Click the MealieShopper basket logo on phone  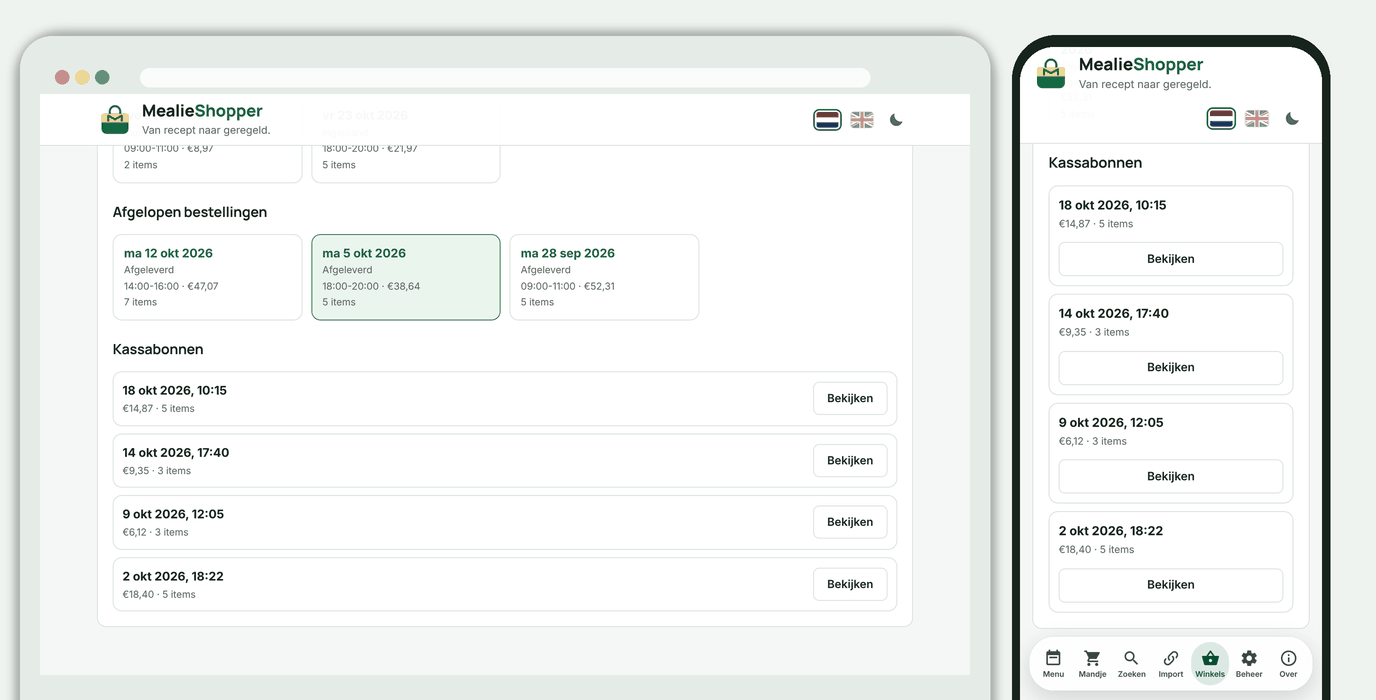(x=1051, y=74)
